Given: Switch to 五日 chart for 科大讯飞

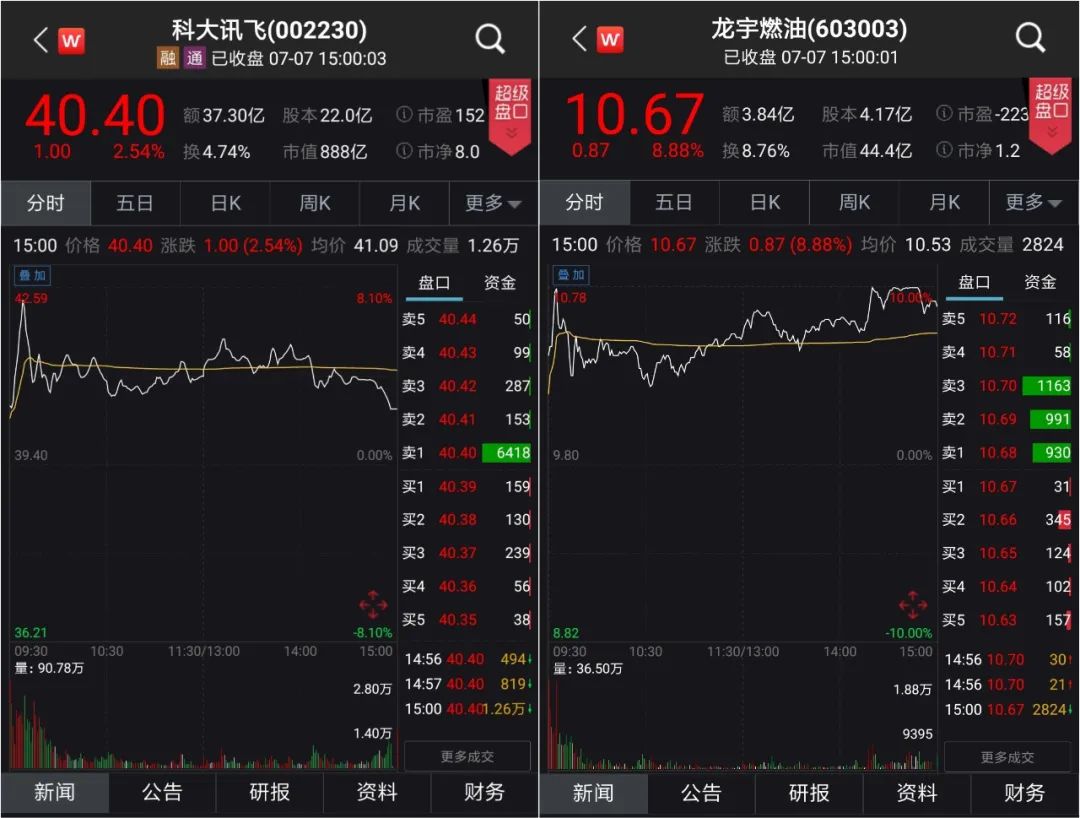Looking at the screenshot, I should point(135,203).
